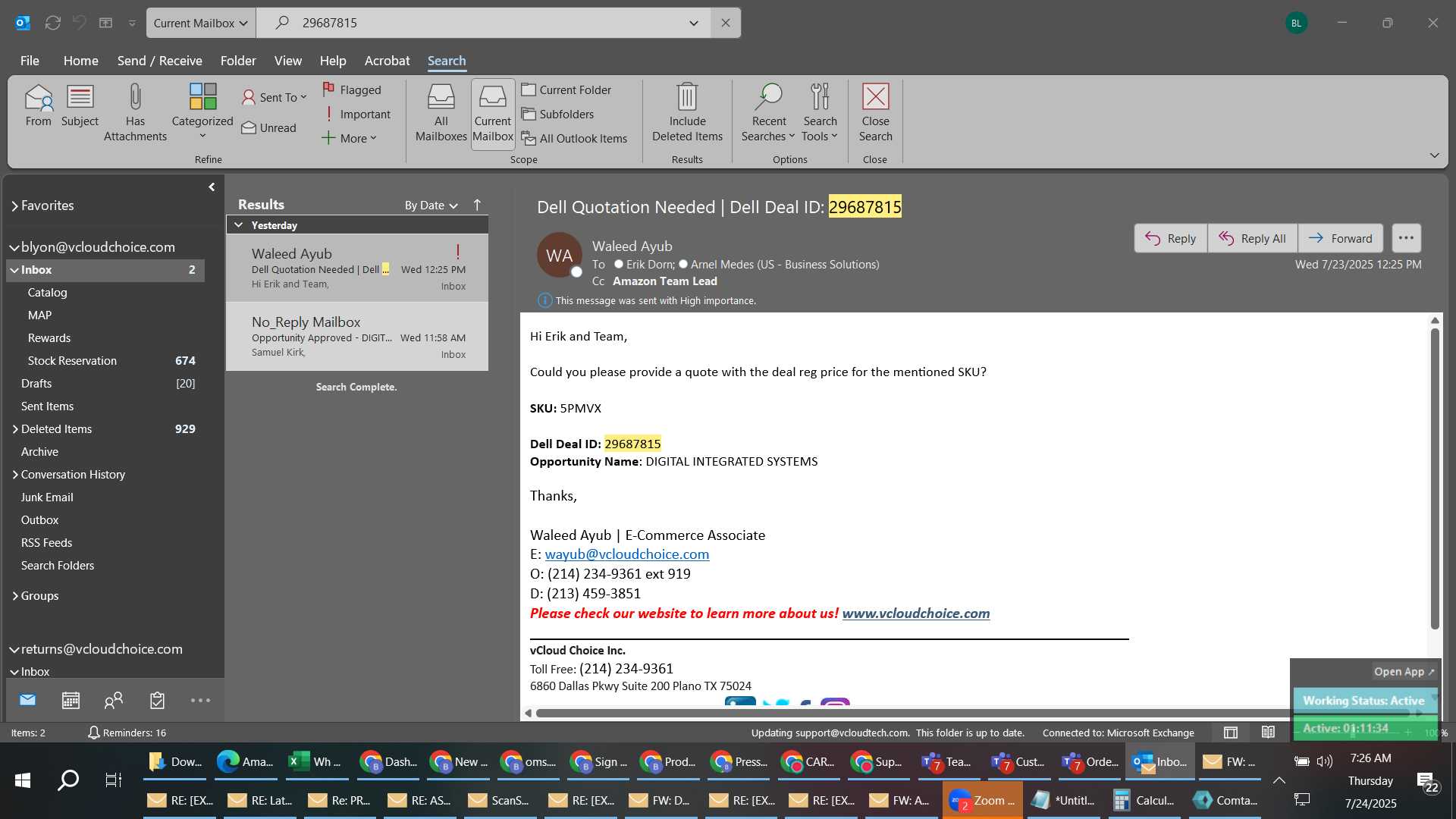1456x819 pixels.
Task: Open Calendar navigation icon
Action: [x=71, y=700]
